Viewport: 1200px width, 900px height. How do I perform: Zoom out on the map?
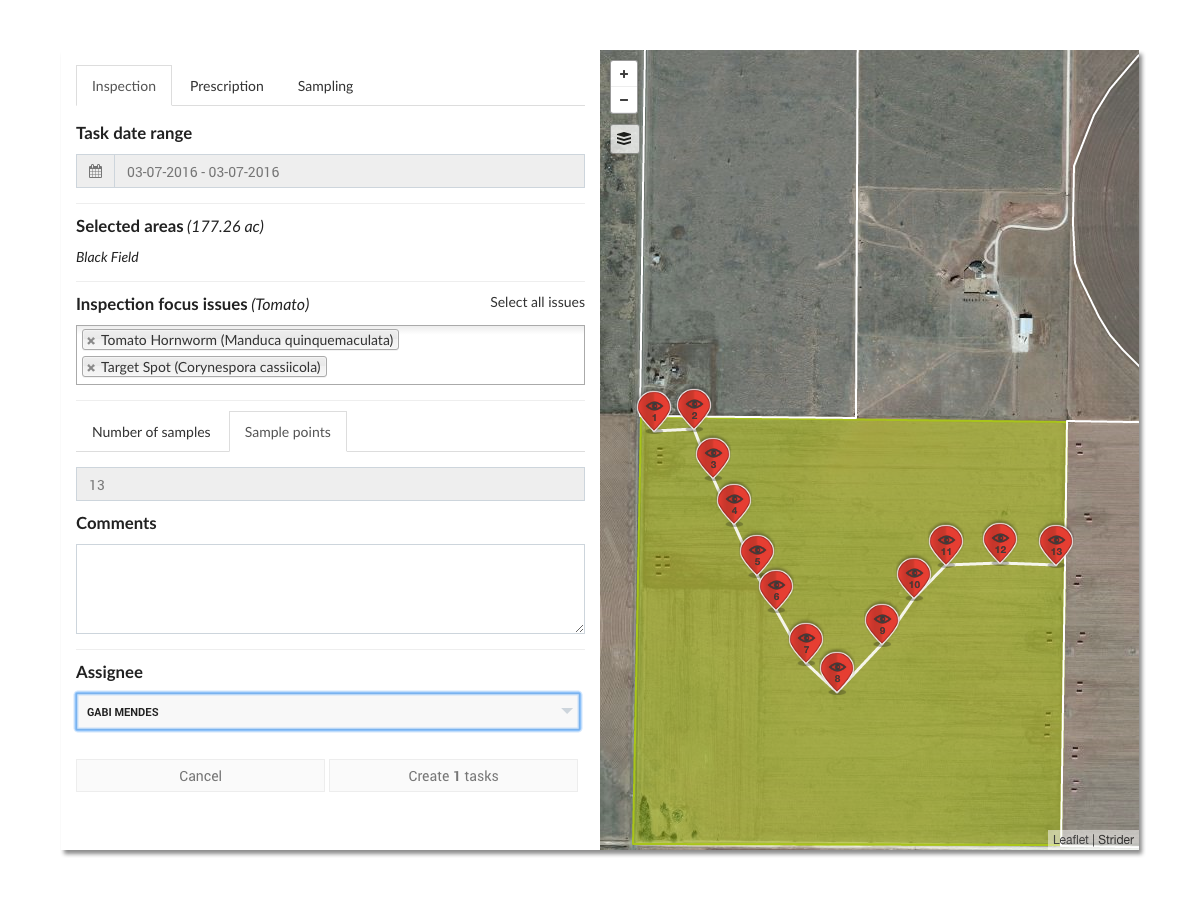coord(624,100)
